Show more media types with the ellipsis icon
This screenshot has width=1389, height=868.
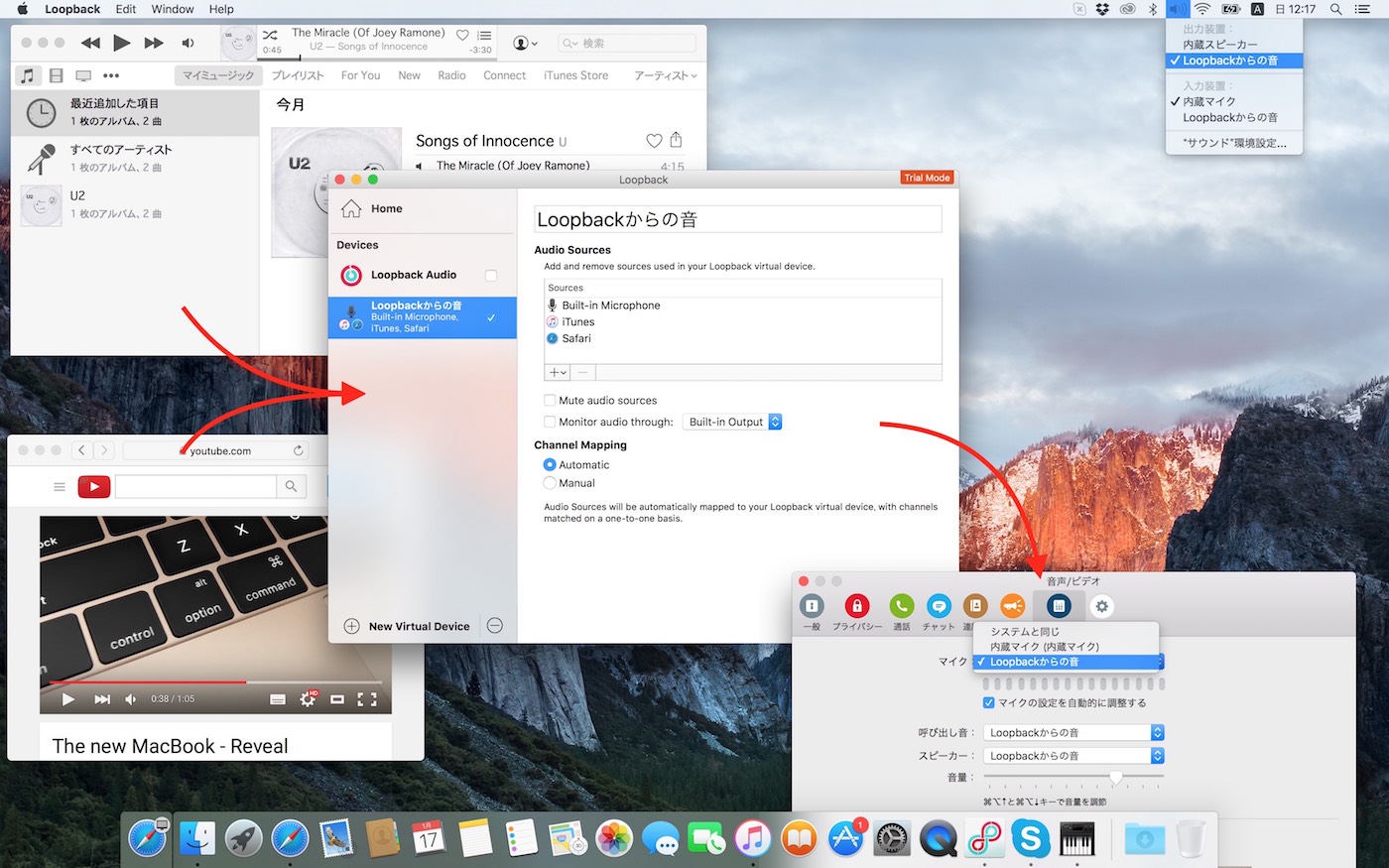(111, 75)
